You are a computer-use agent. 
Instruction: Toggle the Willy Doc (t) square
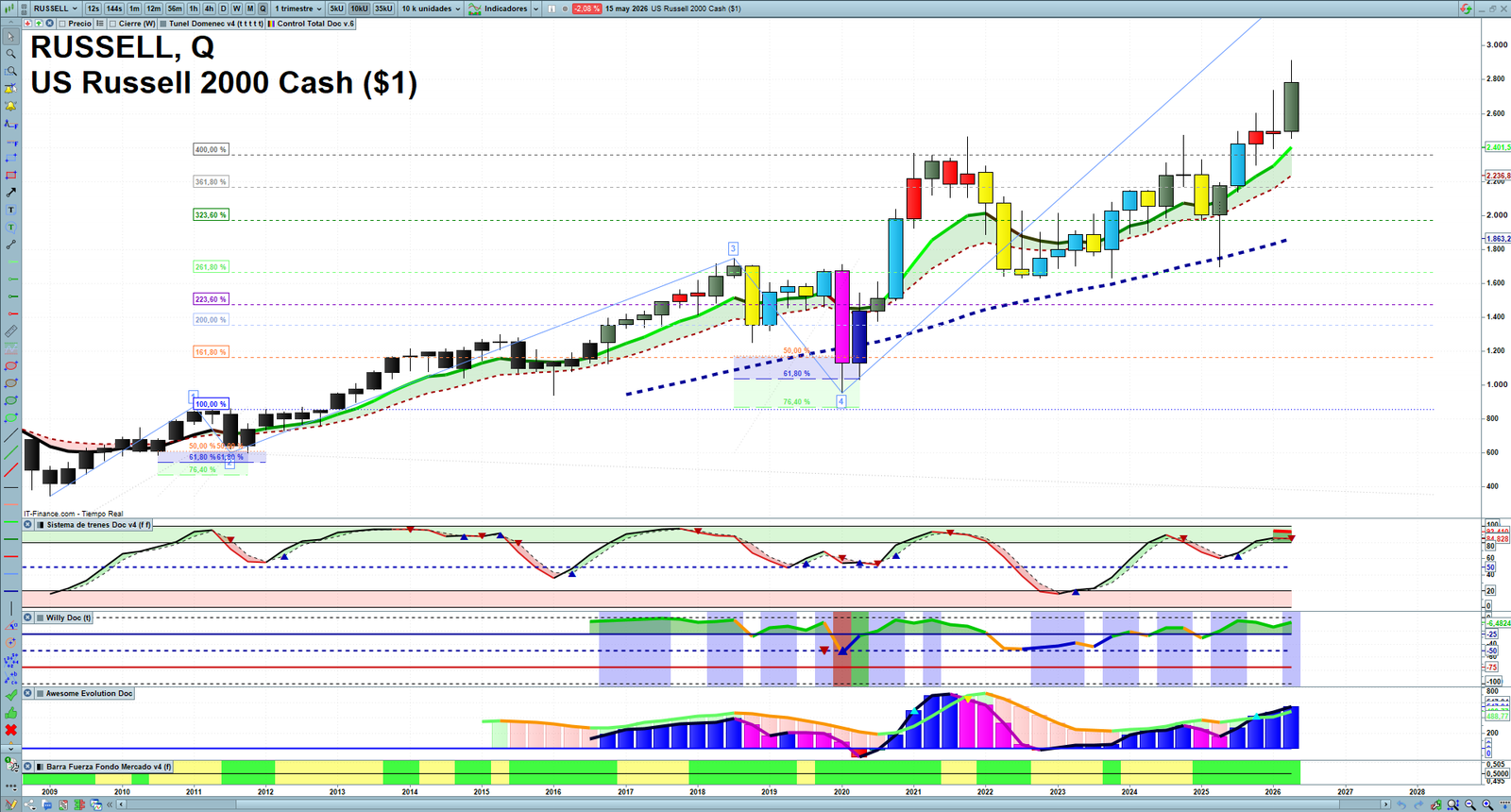coord(40,618)
